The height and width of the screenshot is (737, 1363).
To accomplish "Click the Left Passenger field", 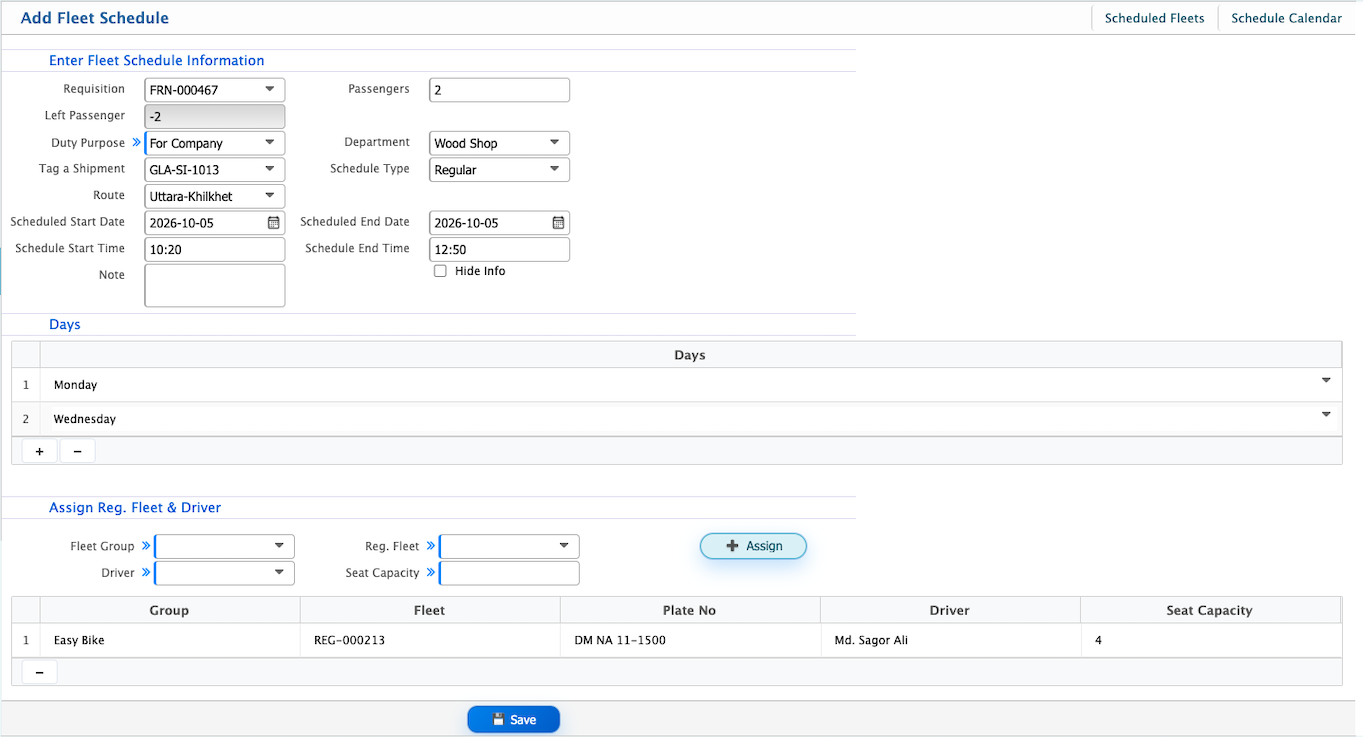I will click(x=215, y=116).
